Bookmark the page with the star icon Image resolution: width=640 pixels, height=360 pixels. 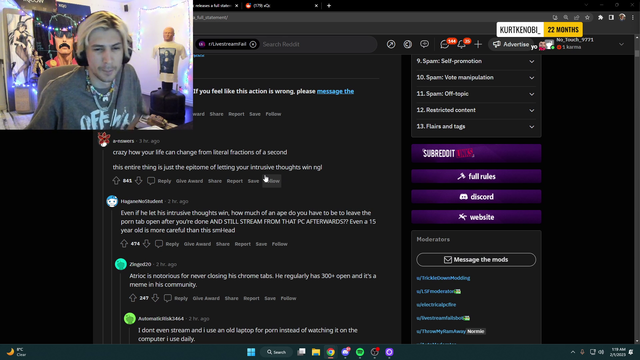click(587, 18)
